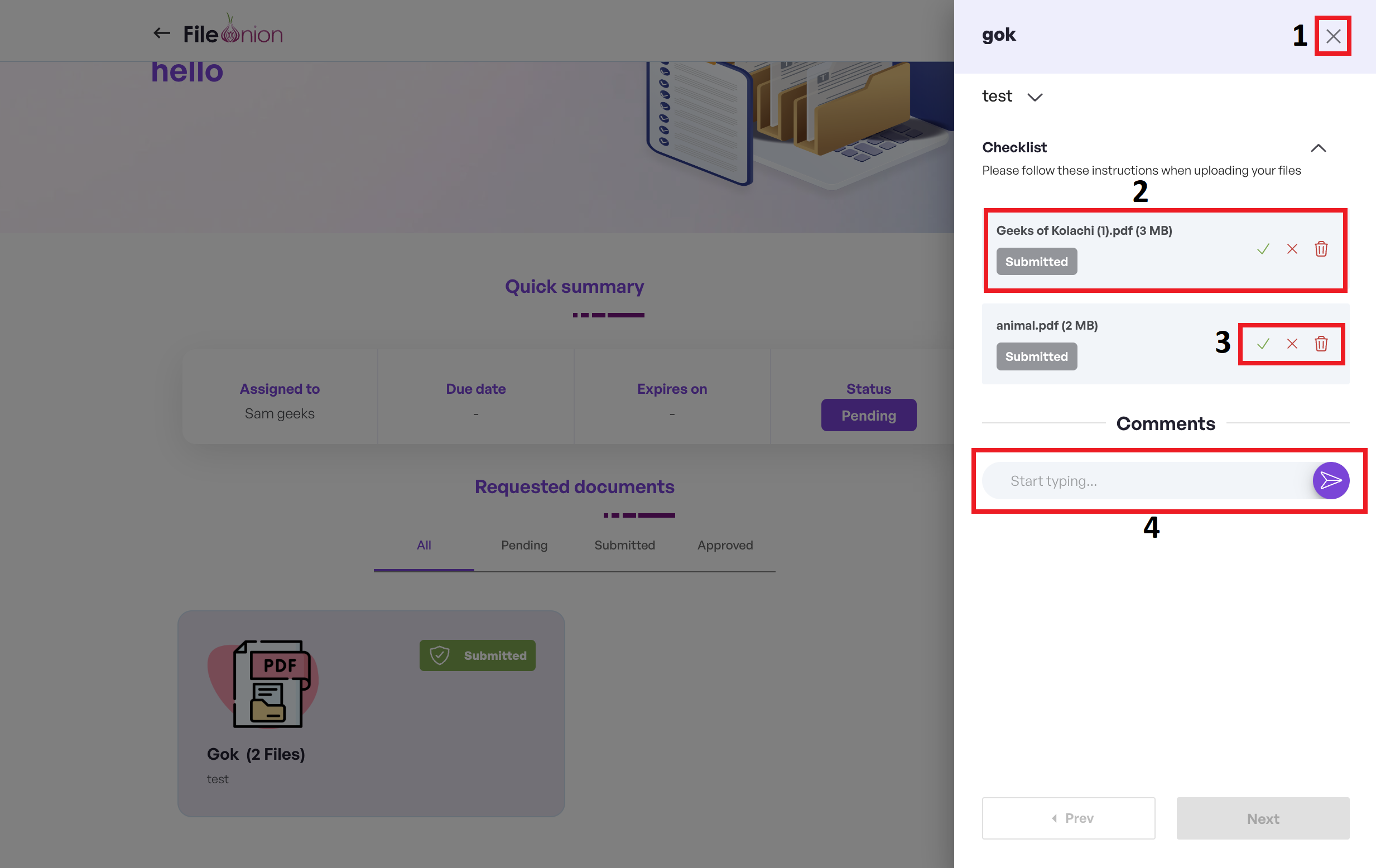The height and width of the screenshot is (868, 1376).
Task: Click the FileOnion logo
Action: [x=233, y=33]
